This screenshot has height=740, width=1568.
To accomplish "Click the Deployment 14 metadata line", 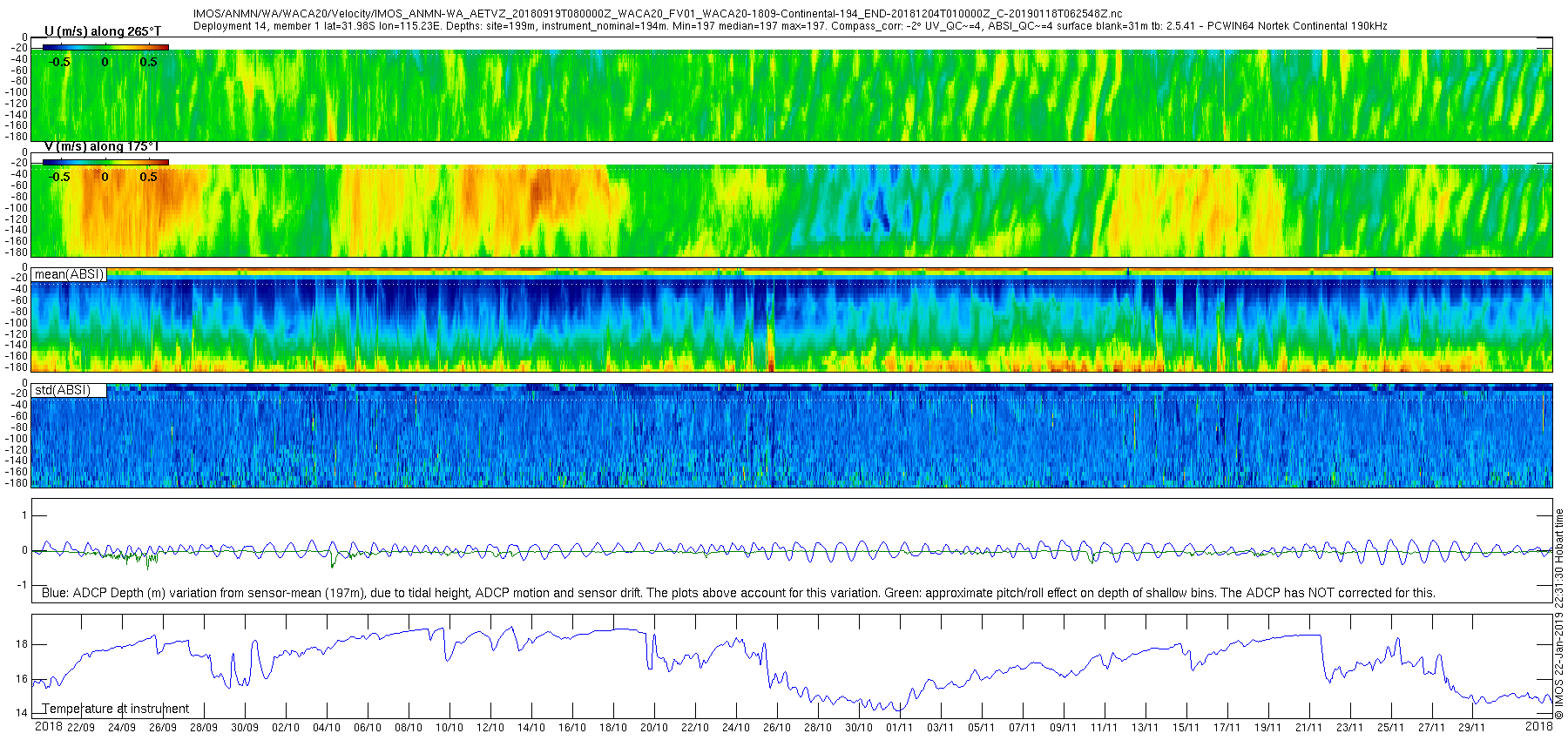I will (x=790, y=26).
